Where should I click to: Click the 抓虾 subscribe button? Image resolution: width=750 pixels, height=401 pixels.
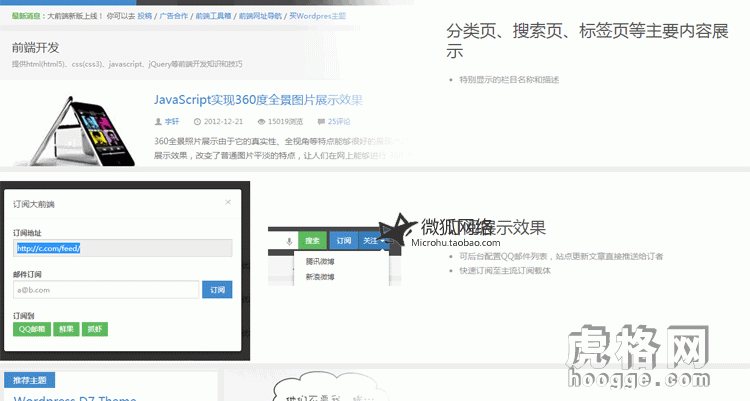click(x=95, y=328)
